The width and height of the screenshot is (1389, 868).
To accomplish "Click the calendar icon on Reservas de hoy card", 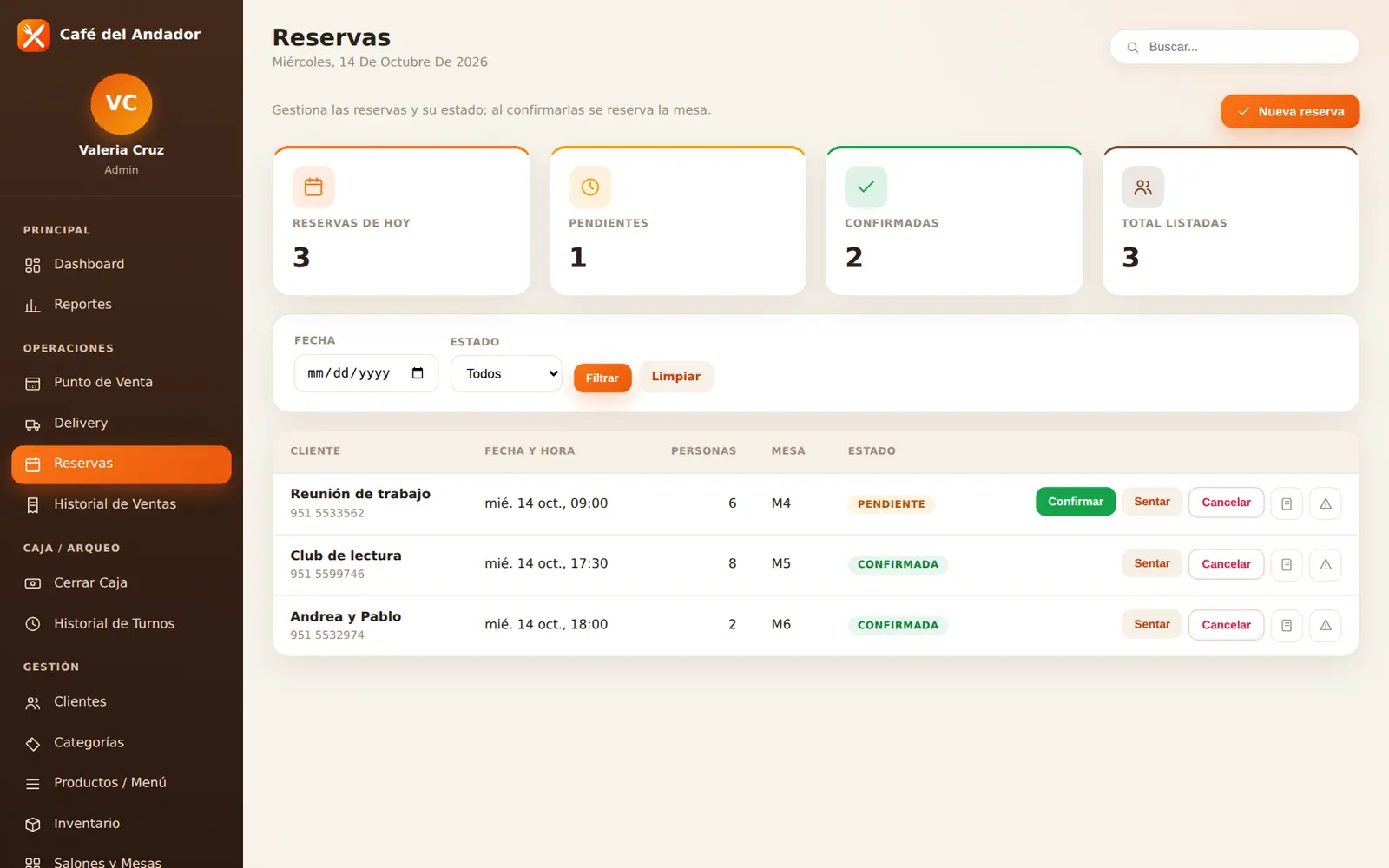I will (313, 187).
